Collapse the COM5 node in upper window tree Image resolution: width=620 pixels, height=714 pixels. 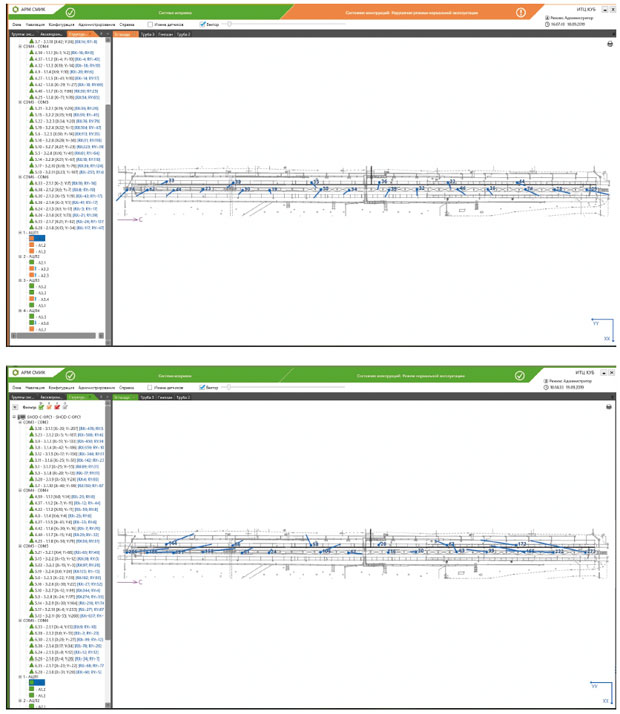[20, 102]
